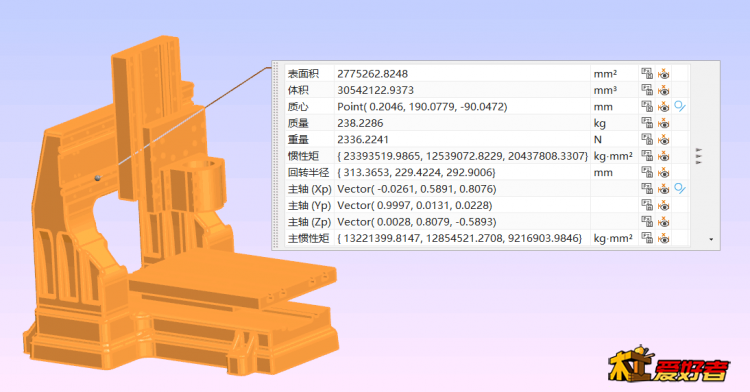Click the 主轴 (Xp) row label
Image resolution: width=750 pixels, height=392 pixels.
pos(309,188)
